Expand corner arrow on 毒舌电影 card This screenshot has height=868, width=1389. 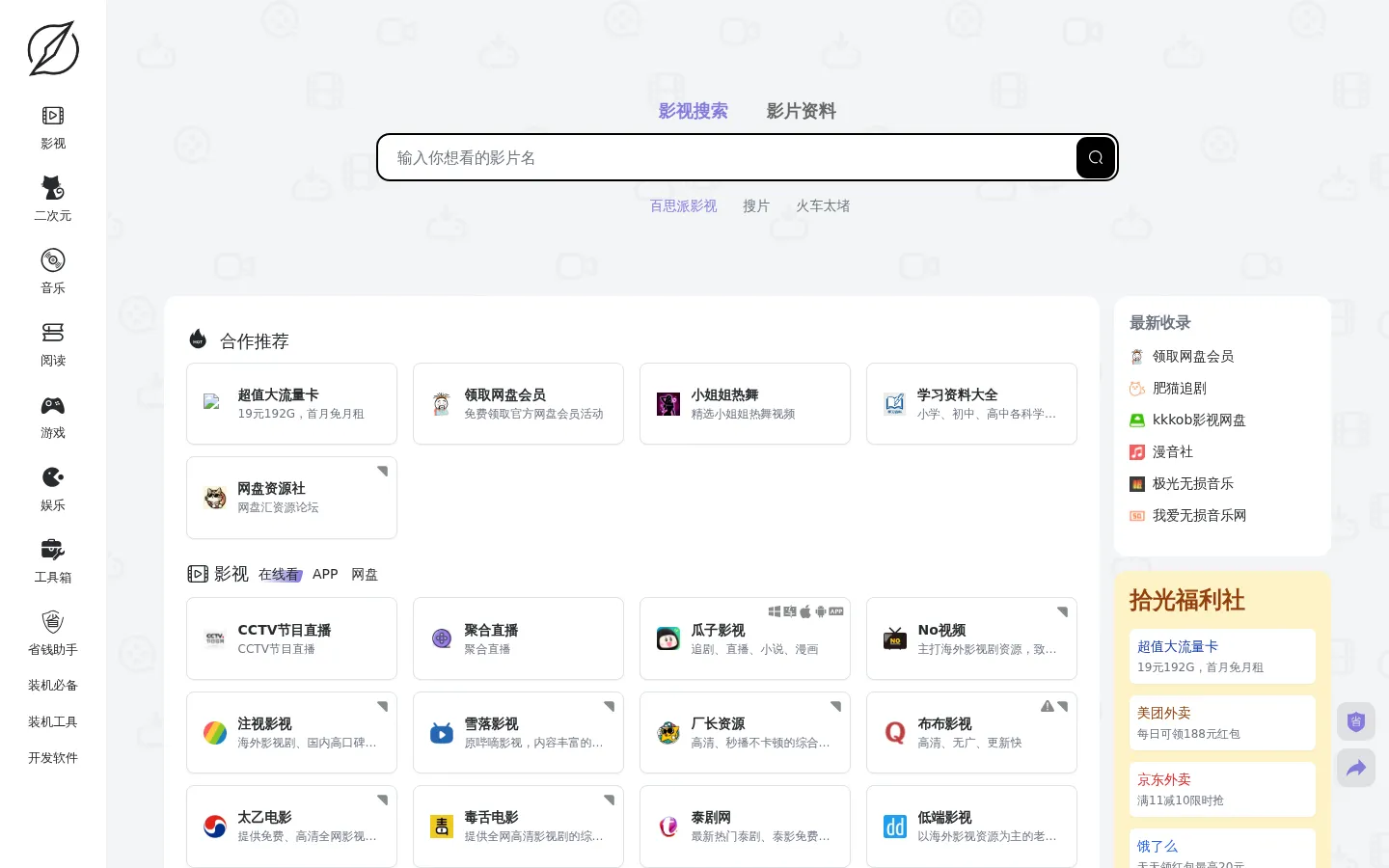point(610,800)
